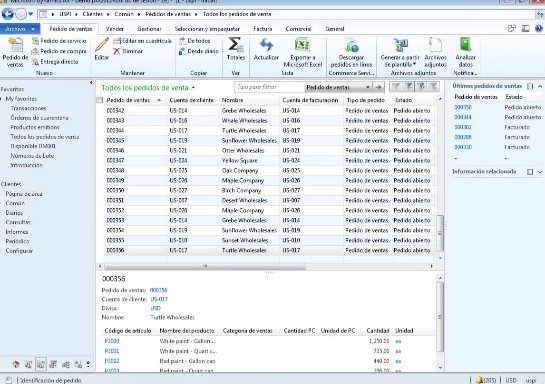
Task: Open Órdenes de cuarentena in favorites
Action: point(39,118)
